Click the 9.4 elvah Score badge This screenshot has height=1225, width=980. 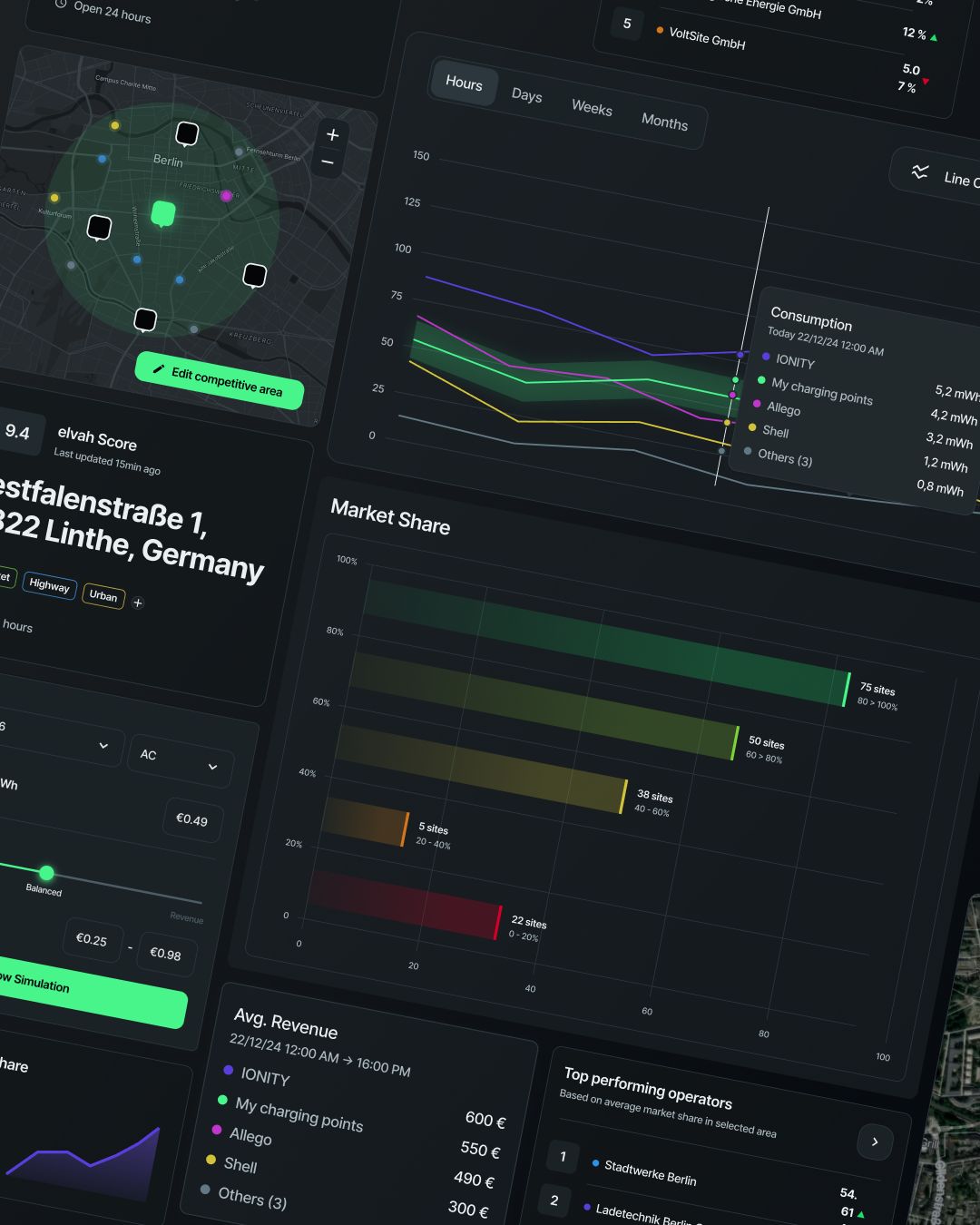(17, 433)
